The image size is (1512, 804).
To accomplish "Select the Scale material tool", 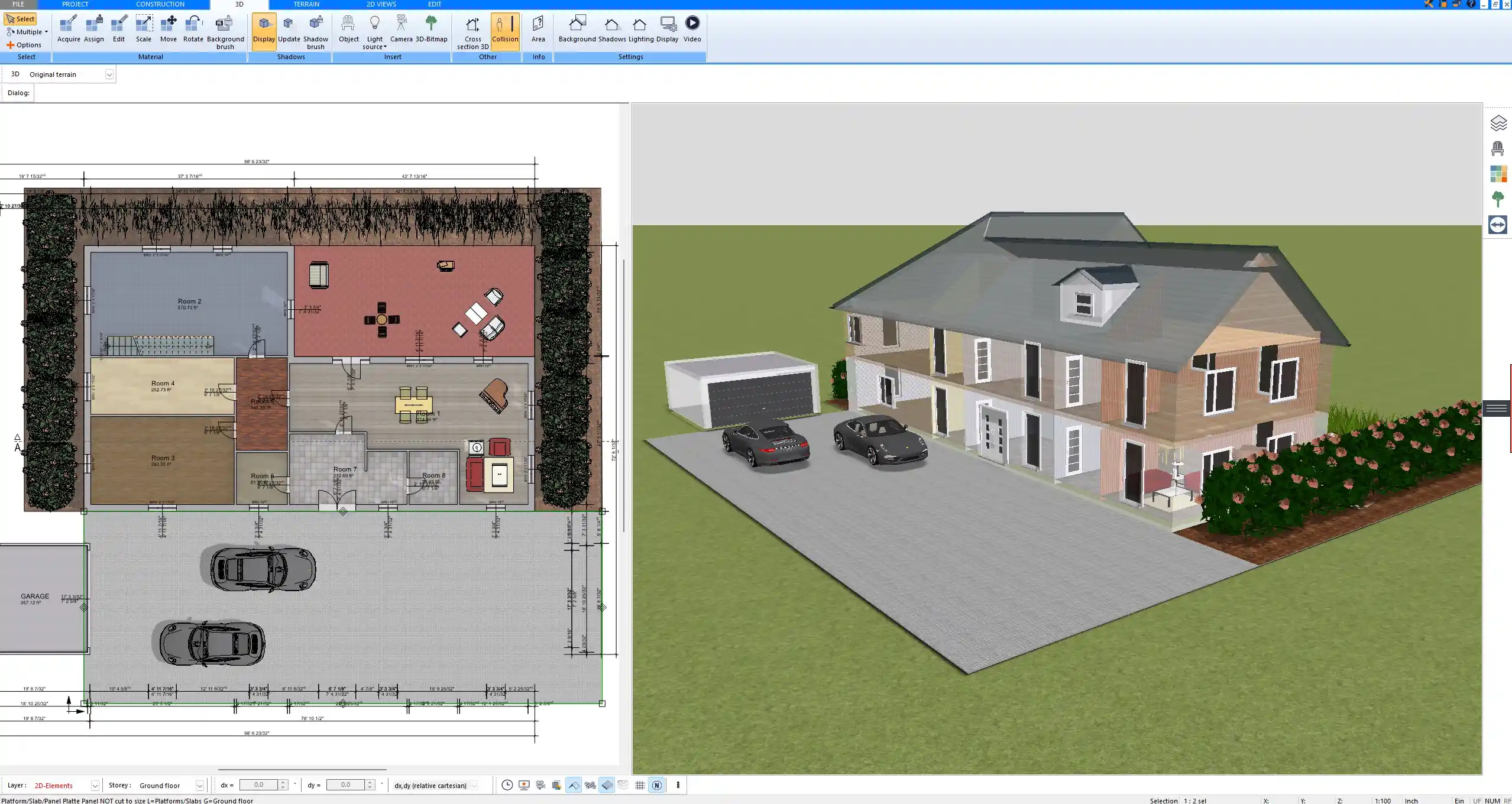I will point(144,30).
